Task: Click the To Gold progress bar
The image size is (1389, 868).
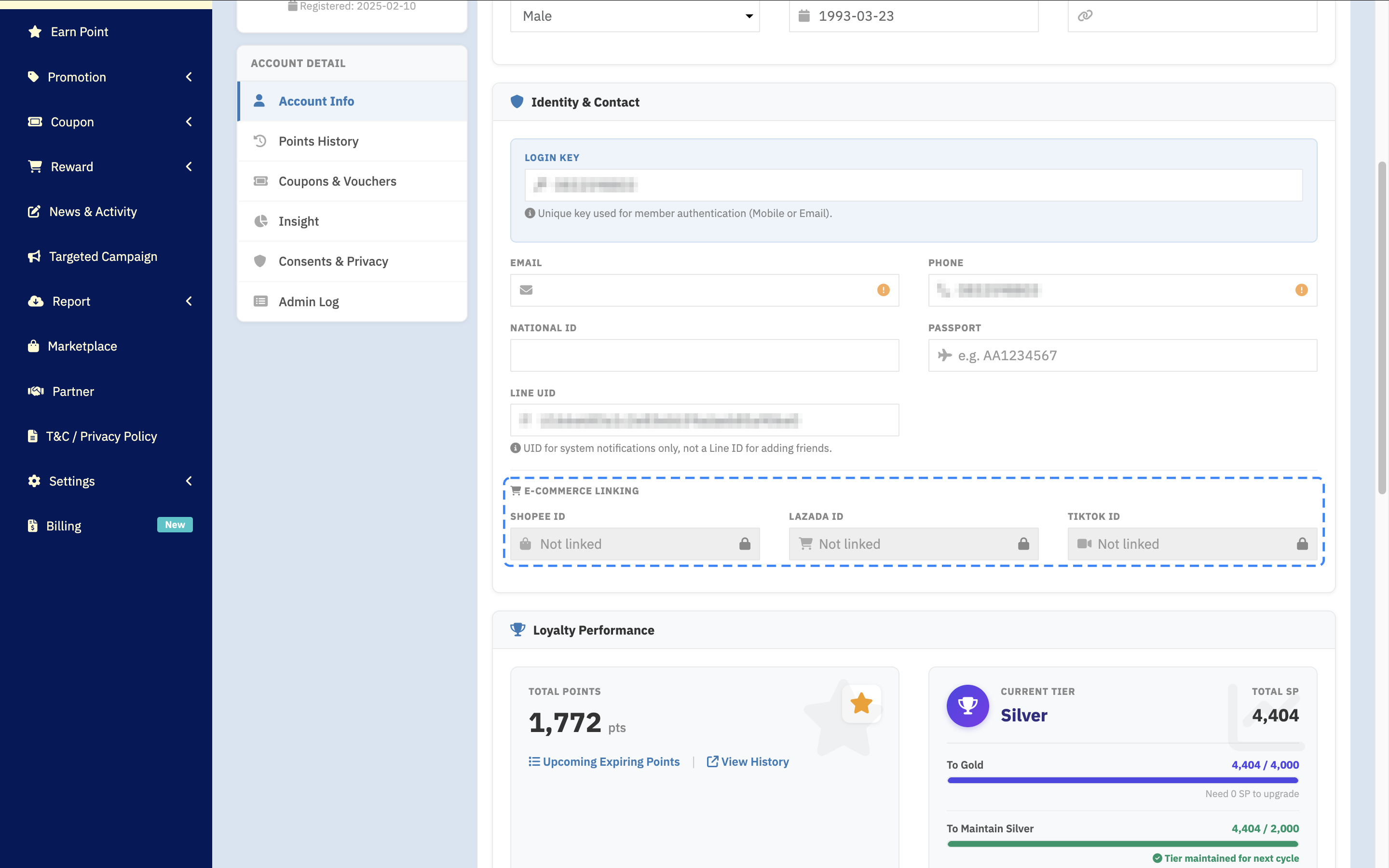Action: point(1122,780)
